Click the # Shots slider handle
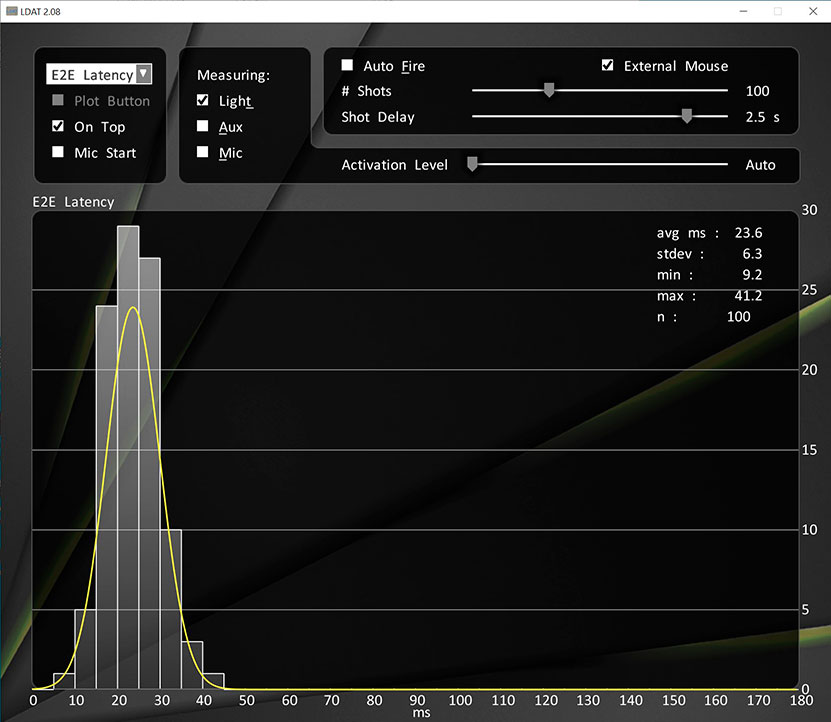 [549, 90]
